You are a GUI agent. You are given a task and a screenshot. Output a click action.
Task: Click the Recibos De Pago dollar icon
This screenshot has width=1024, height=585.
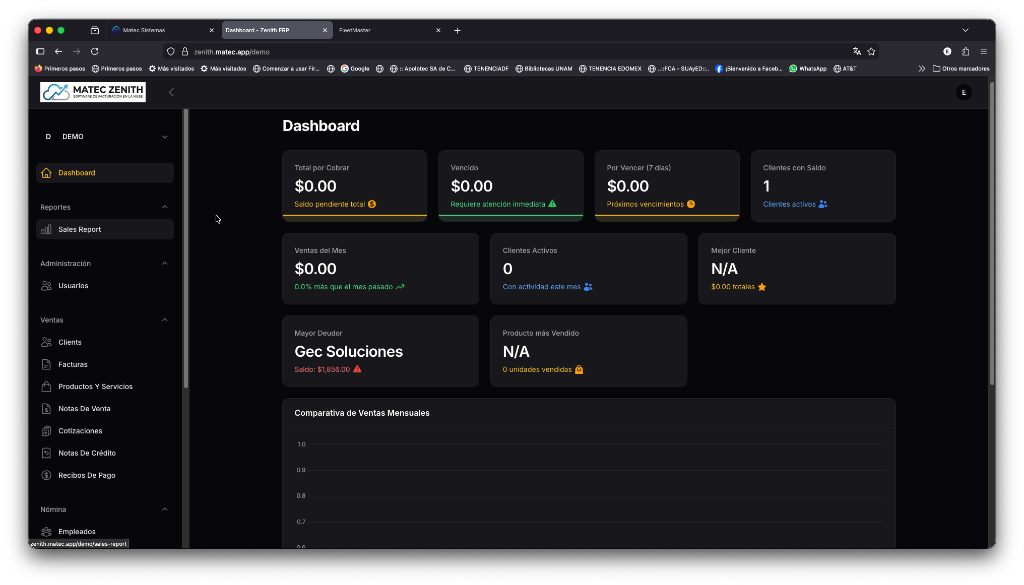click(x=46, y=476)
